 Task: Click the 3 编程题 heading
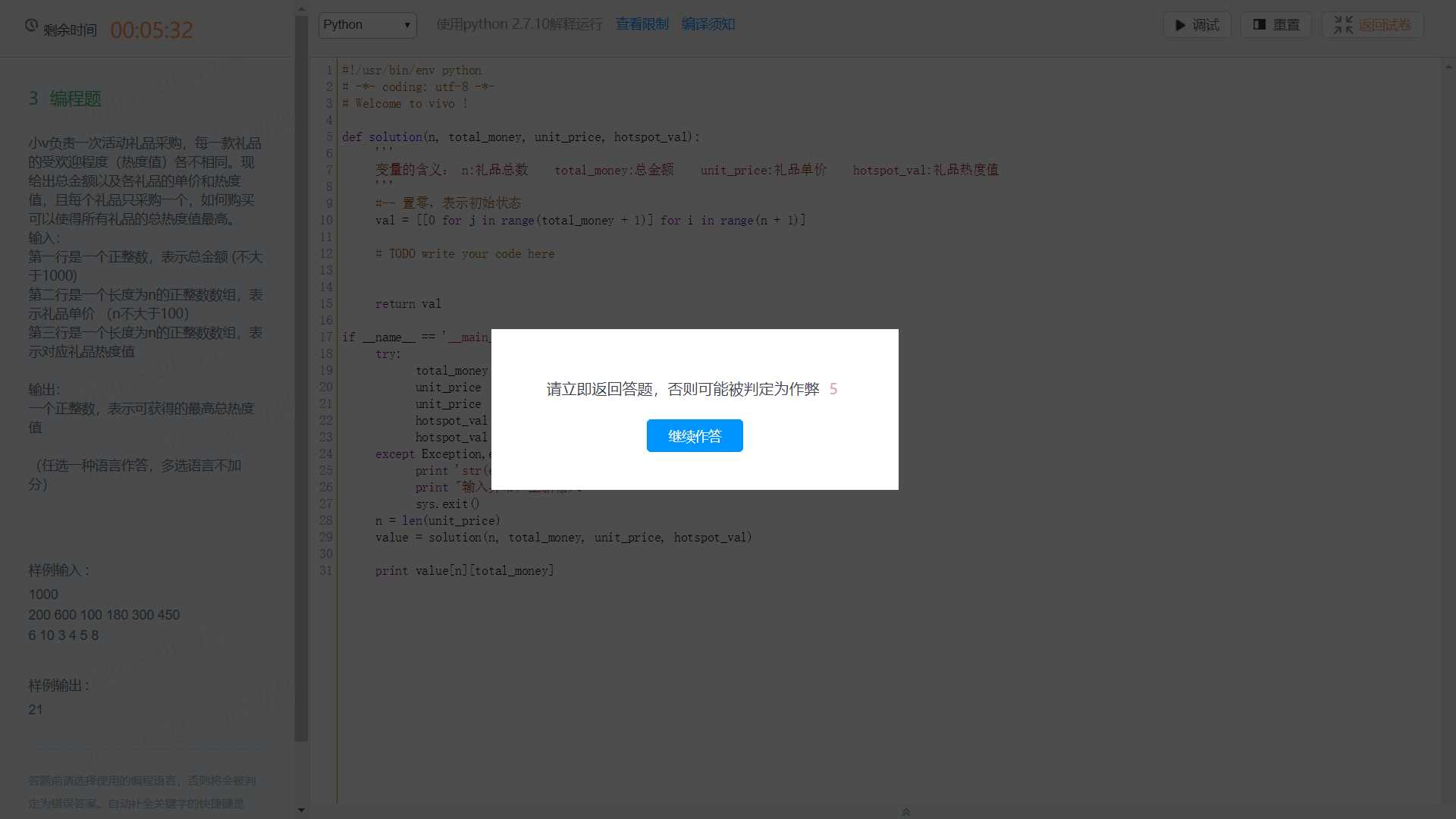click(65, 99)
